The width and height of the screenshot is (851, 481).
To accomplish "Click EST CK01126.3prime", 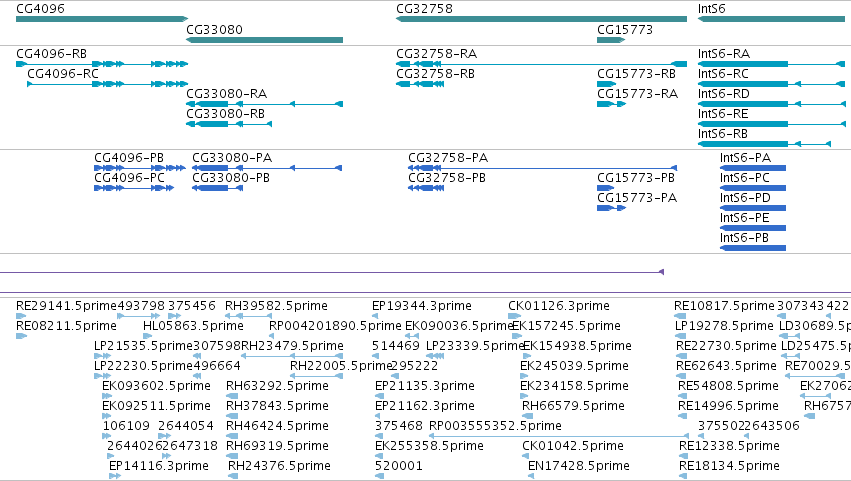I will coord(515,316).
